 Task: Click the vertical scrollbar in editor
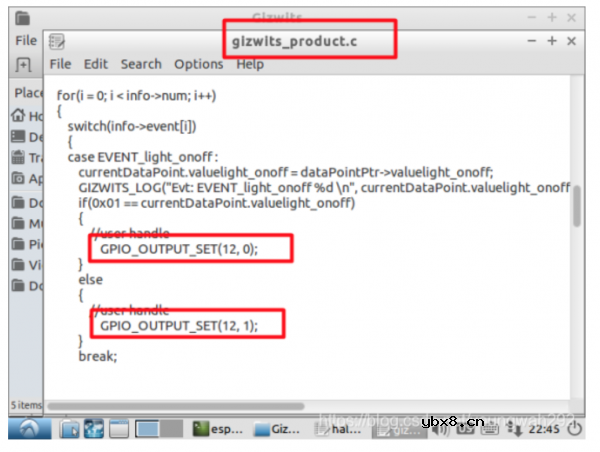[x=576, y=206]
